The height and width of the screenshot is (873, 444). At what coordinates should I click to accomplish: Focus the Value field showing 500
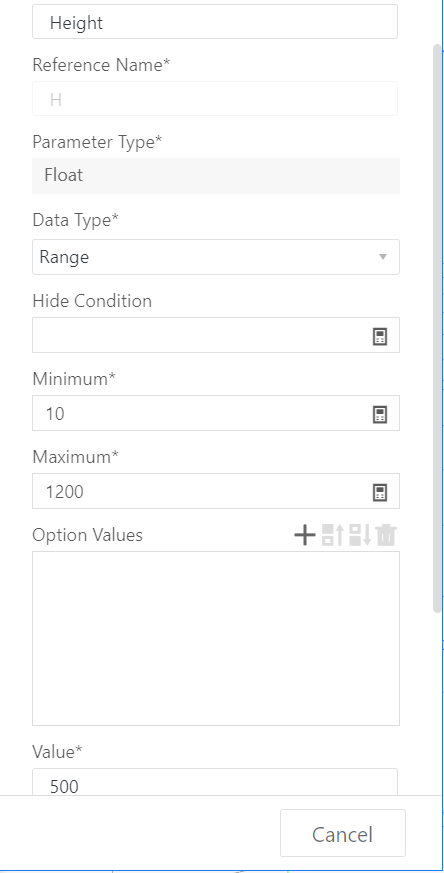(215, 782)
